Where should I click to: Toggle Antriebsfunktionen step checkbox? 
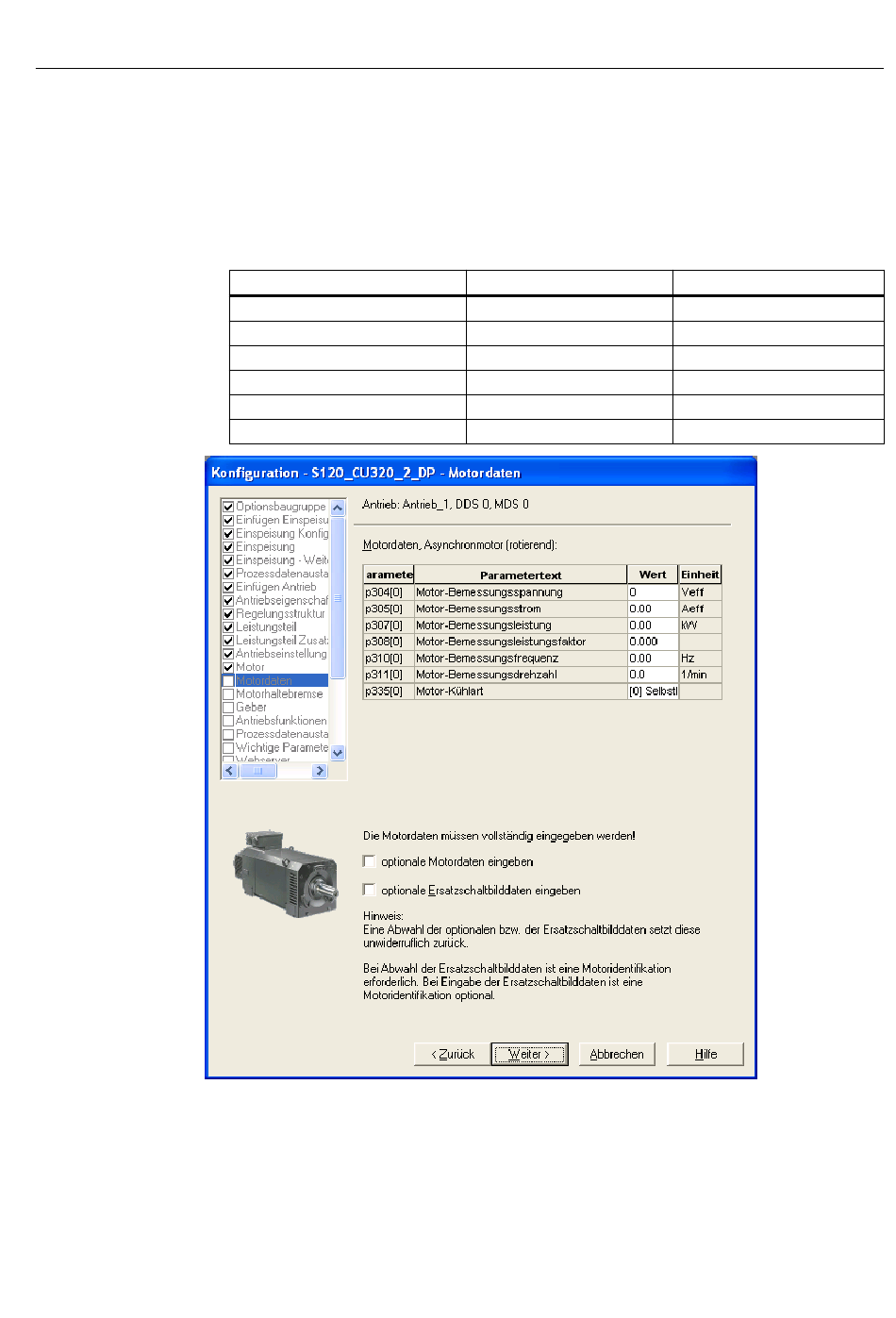click(228, 721)
